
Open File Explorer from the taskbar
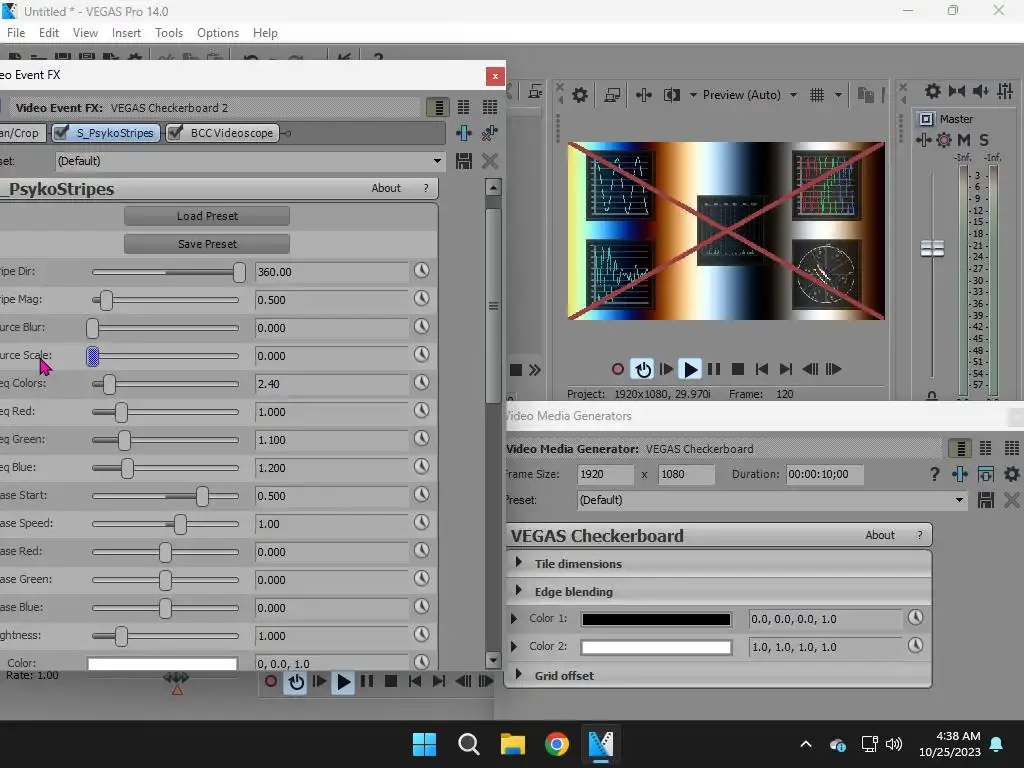tap(513, 744)
